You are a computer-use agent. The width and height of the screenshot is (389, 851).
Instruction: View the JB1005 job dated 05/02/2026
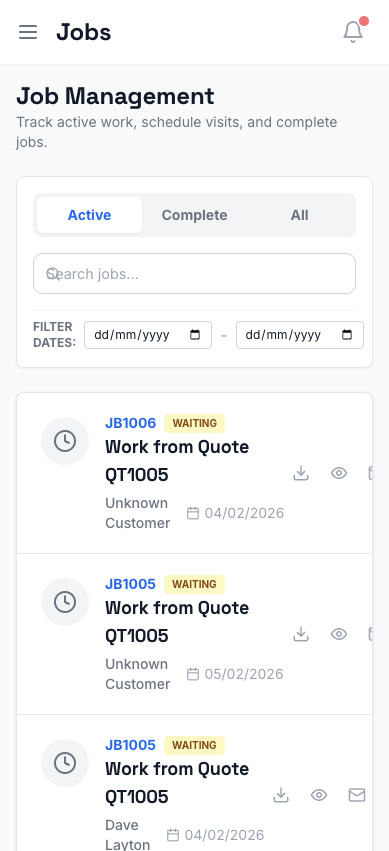(339, 634)
